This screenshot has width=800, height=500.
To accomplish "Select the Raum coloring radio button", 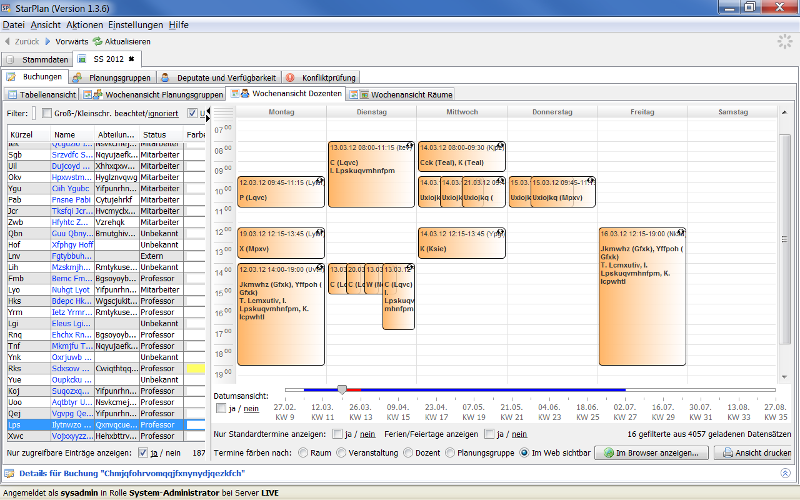I will tap(303, 453).
